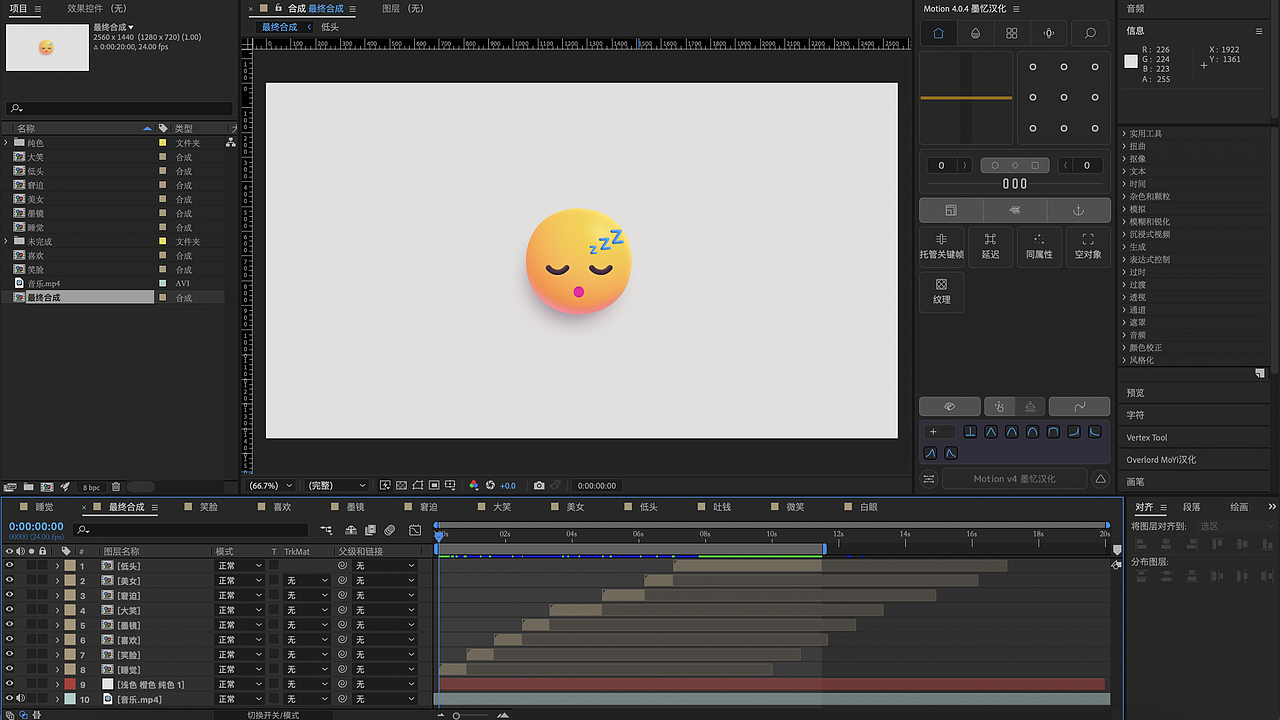Create a null with 空对象 tool
1280x720 pixels.
click(1088, 246)
